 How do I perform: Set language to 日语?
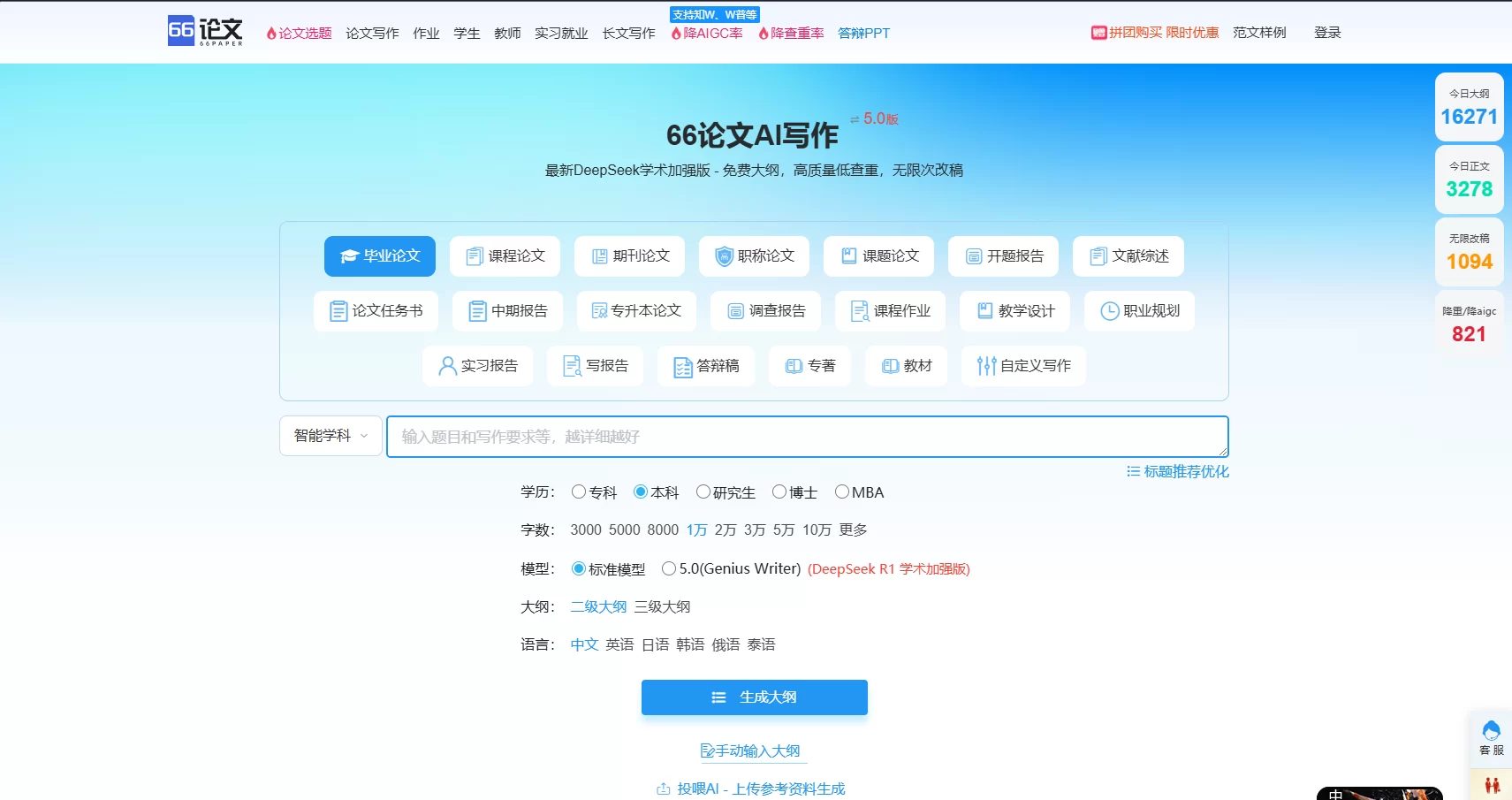point(655,645)
